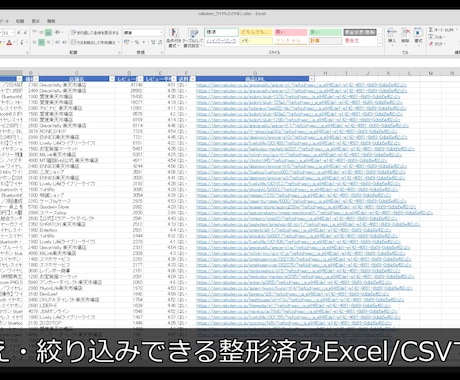Select column M header
Viewport: 460px width, 380px height.
pyautogui.click(x=431, y=73)
